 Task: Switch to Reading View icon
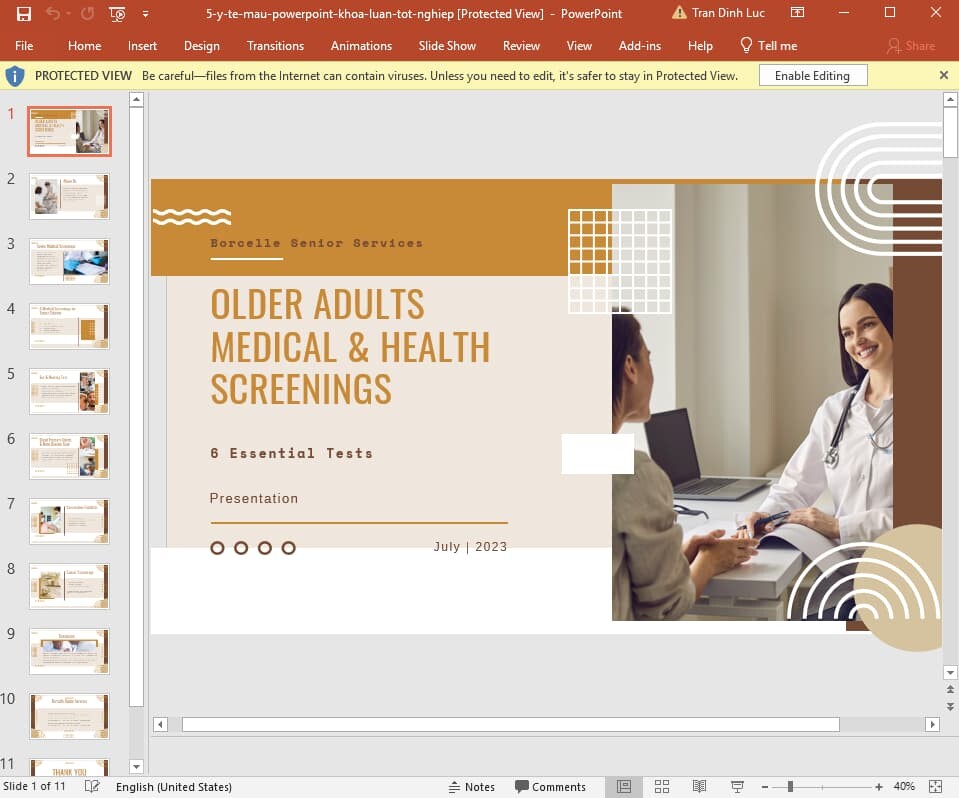click(x=699, y=786)
